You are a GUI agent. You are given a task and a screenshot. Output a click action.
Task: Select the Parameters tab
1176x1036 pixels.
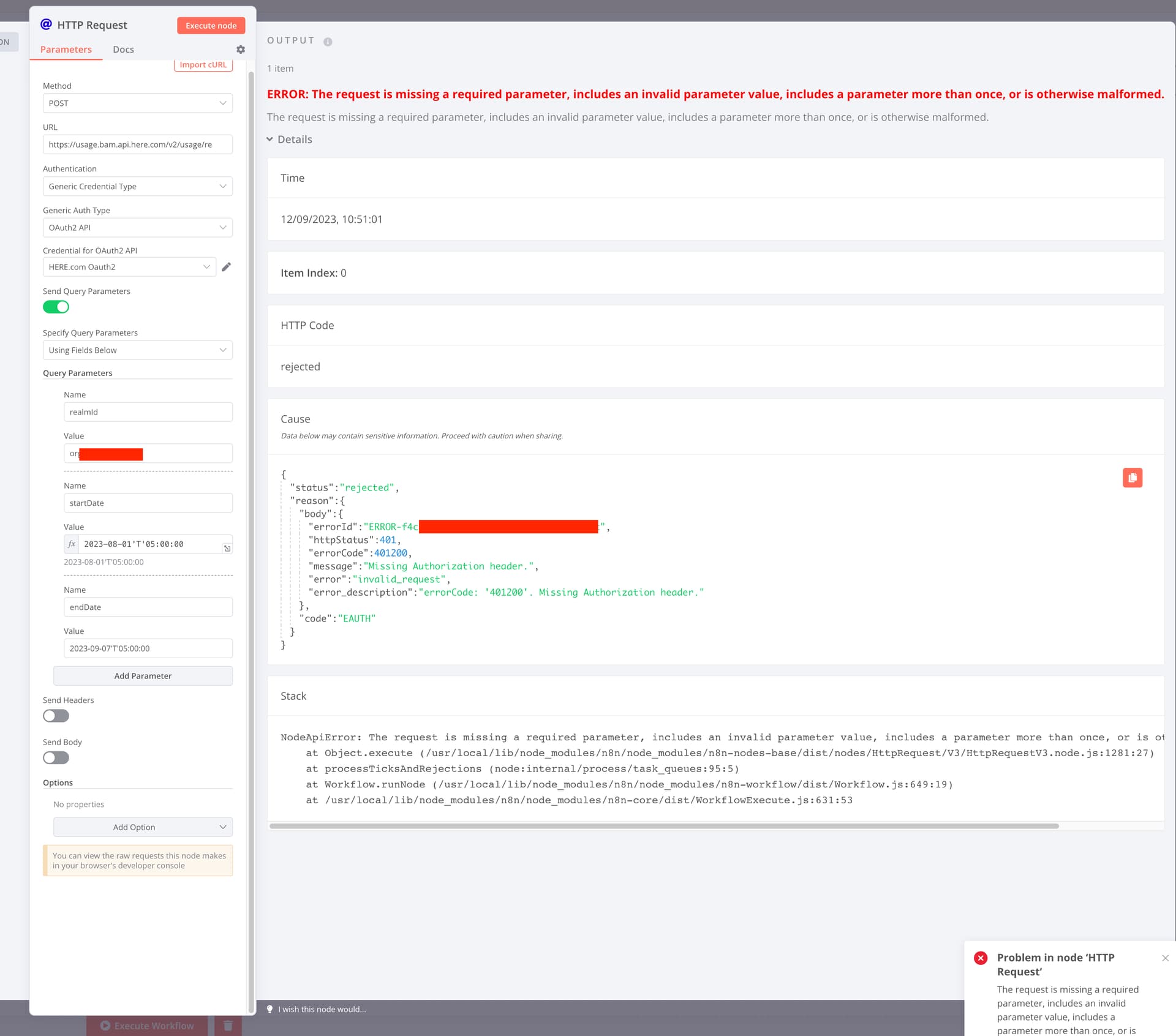pos(66,50)
